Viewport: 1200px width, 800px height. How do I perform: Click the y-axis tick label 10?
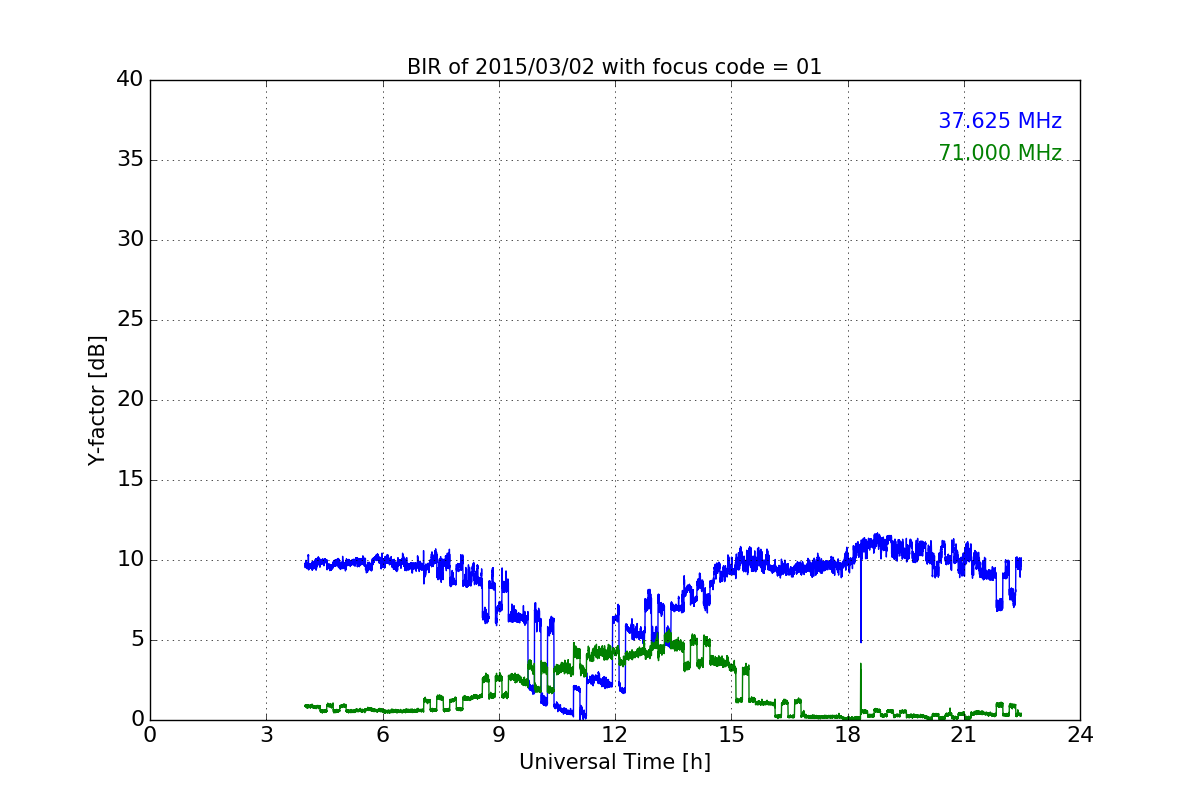(x=129, y=560)
